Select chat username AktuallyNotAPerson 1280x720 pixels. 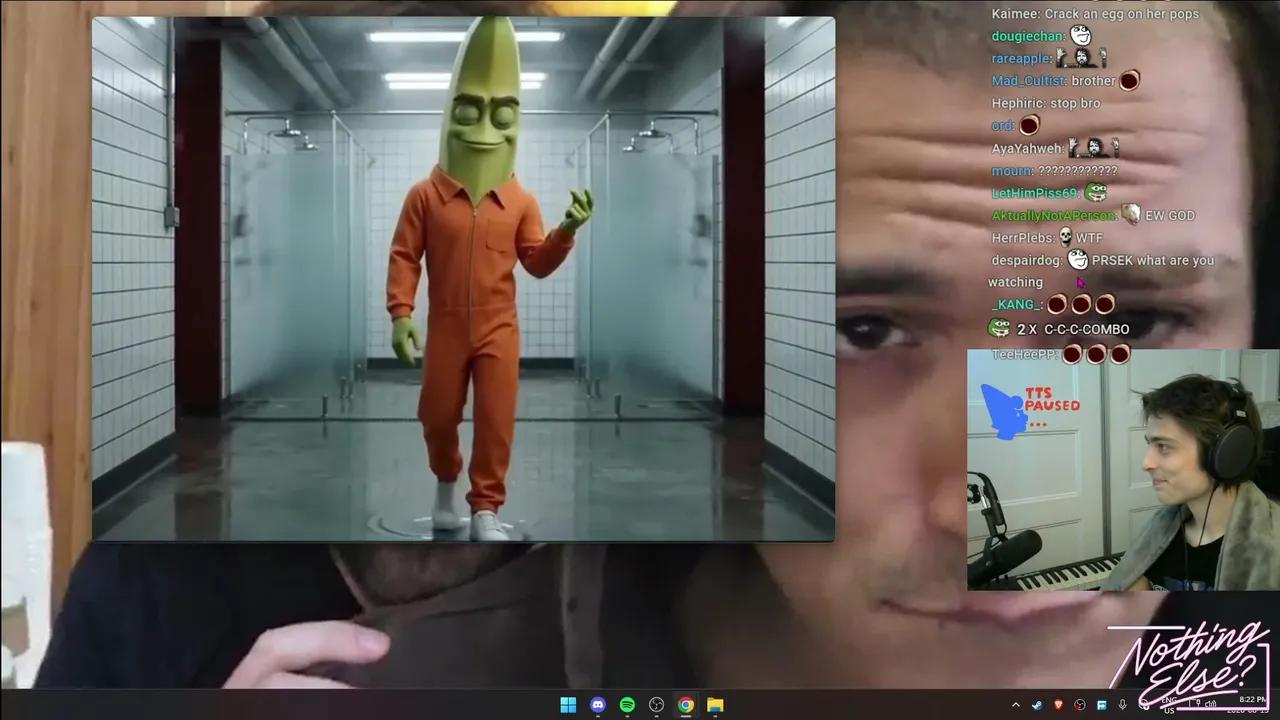[1052, 215]
